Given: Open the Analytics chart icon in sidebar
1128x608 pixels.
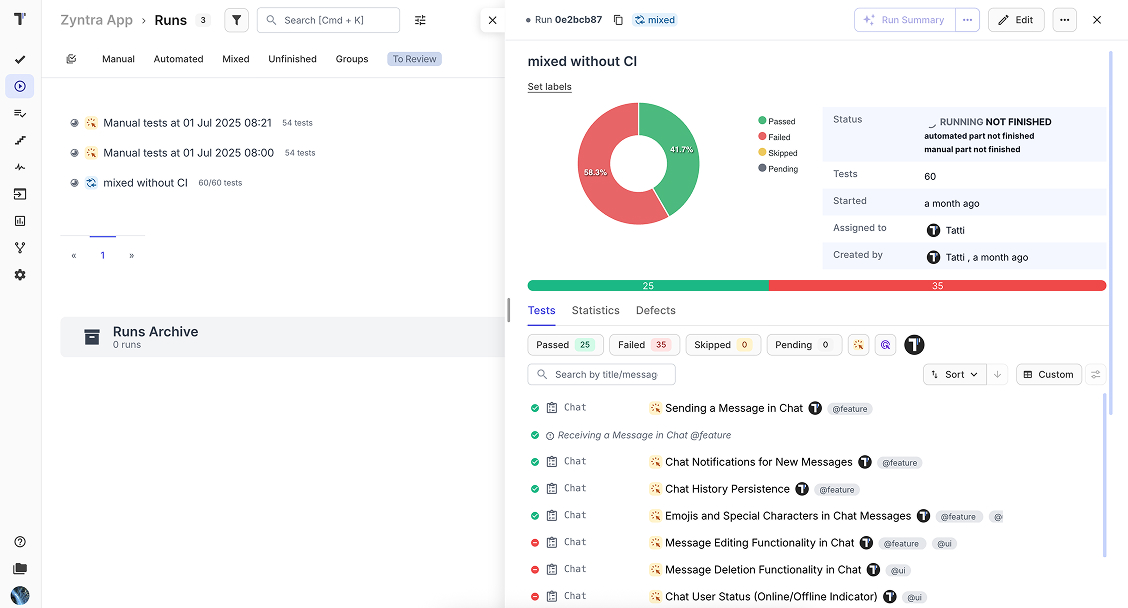Looking at the screenshot, I should (20, 221).
